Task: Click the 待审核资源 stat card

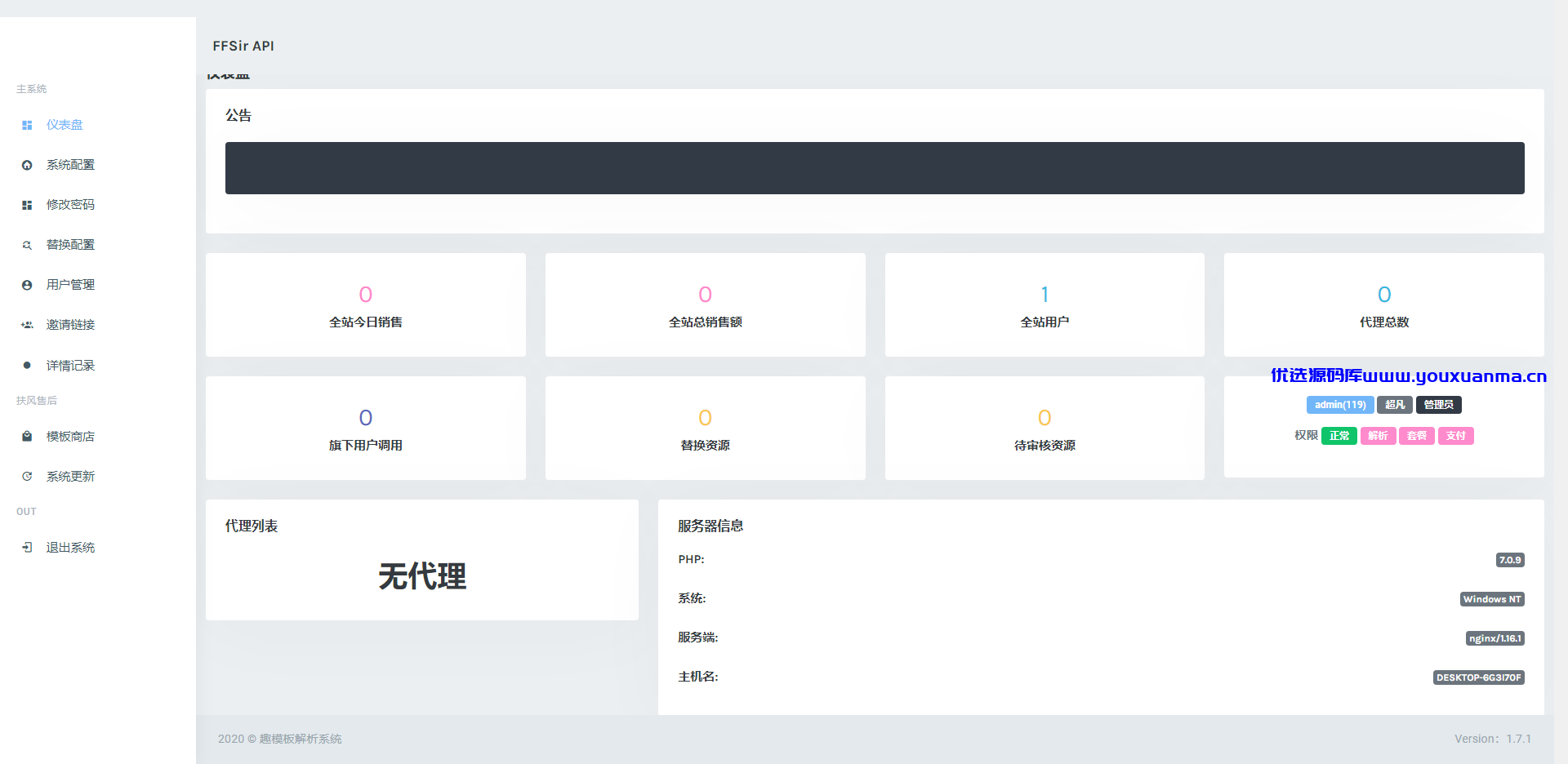Action: point(1045,428)
